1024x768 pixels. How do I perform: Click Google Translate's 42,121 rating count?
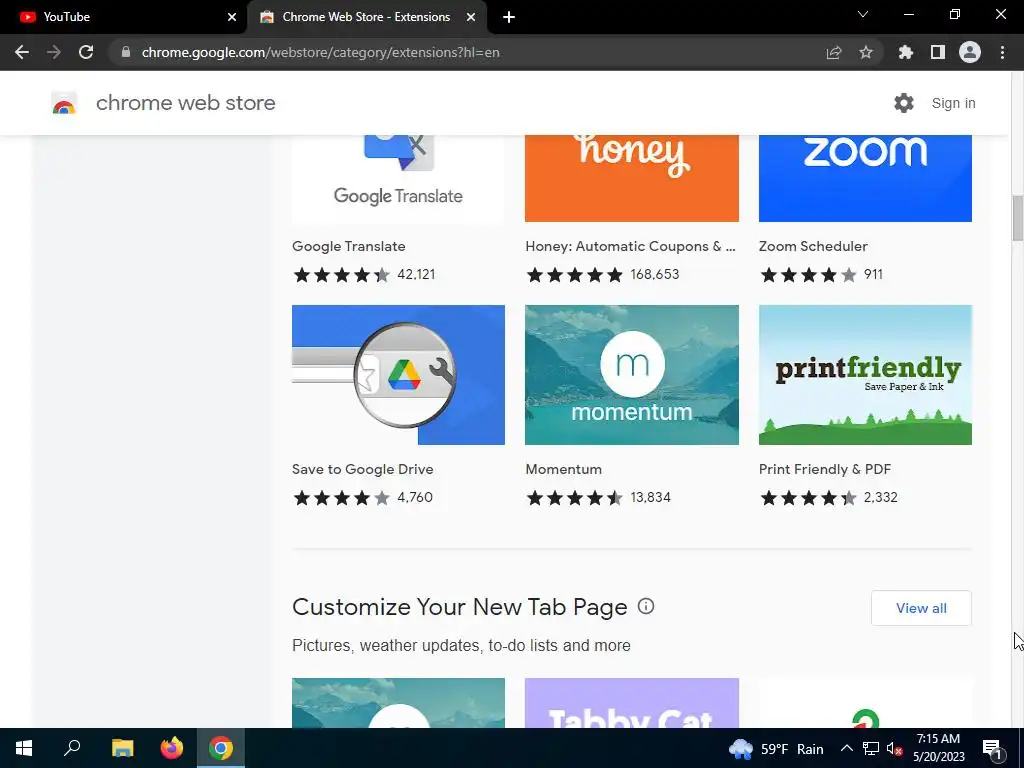pos(416,274)
